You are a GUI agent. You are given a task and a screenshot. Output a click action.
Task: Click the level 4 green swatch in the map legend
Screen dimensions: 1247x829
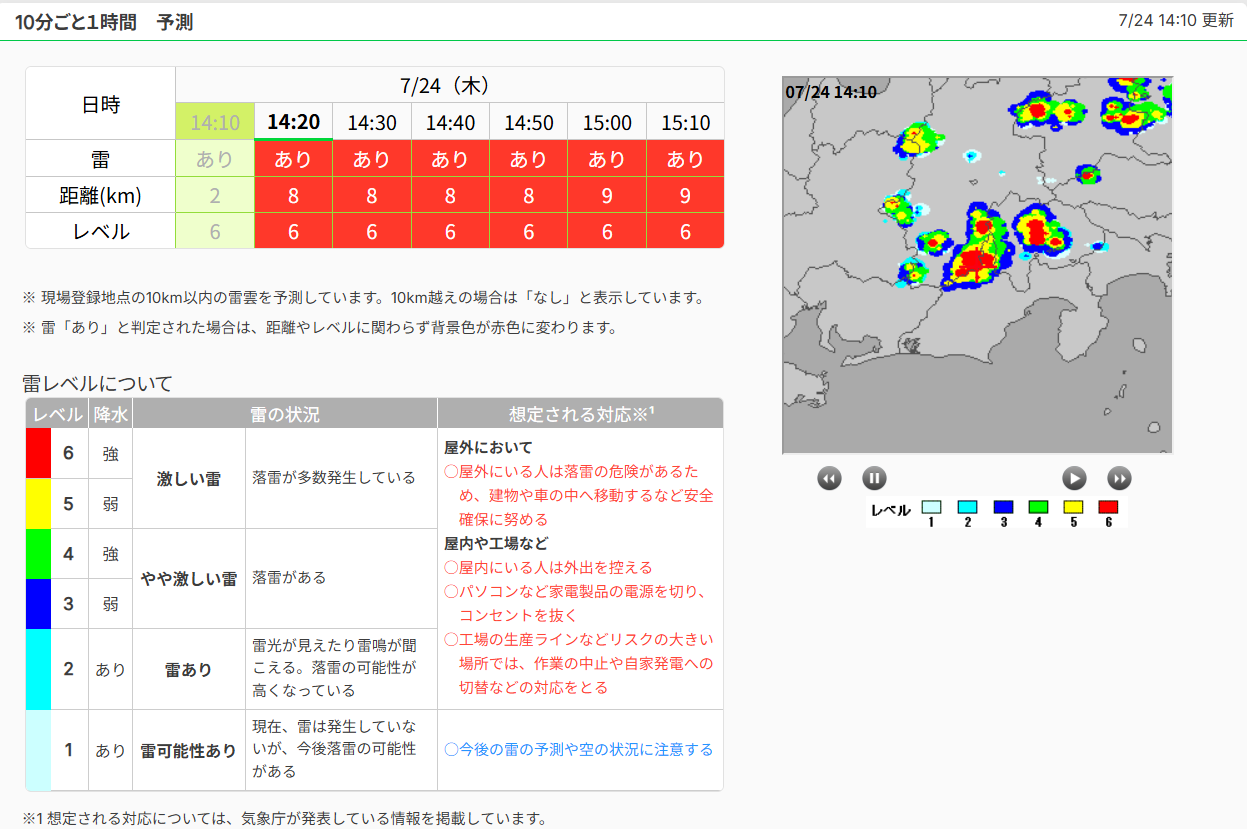click(1038, 507)
